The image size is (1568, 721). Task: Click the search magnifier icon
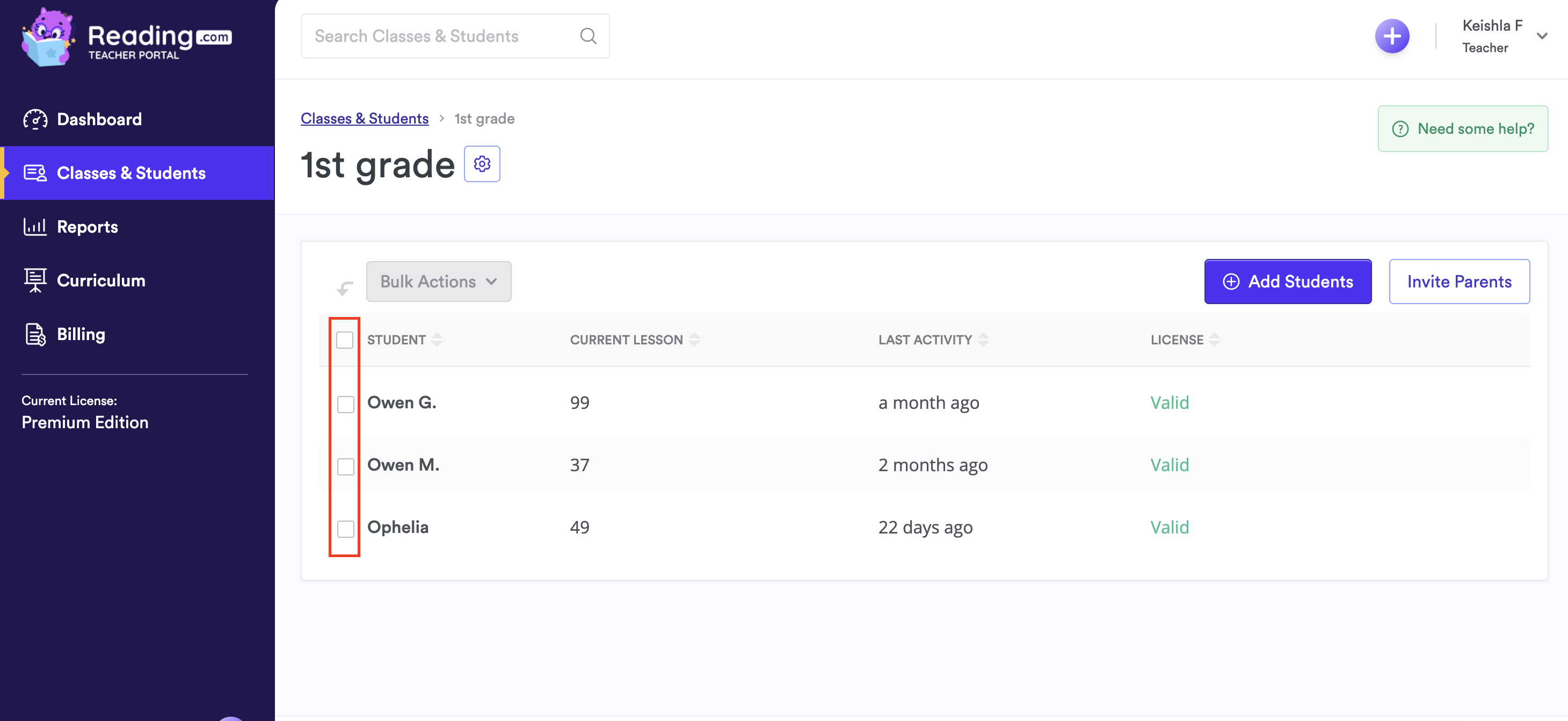pos(587,37)
